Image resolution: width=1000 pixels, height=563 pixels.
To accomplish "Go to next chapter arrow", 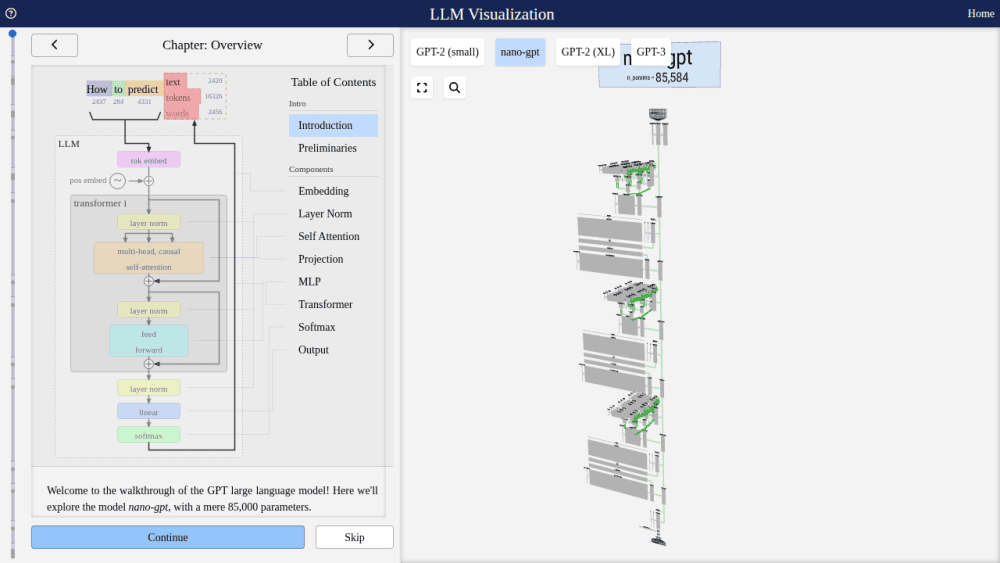I will tap(371, 45).
